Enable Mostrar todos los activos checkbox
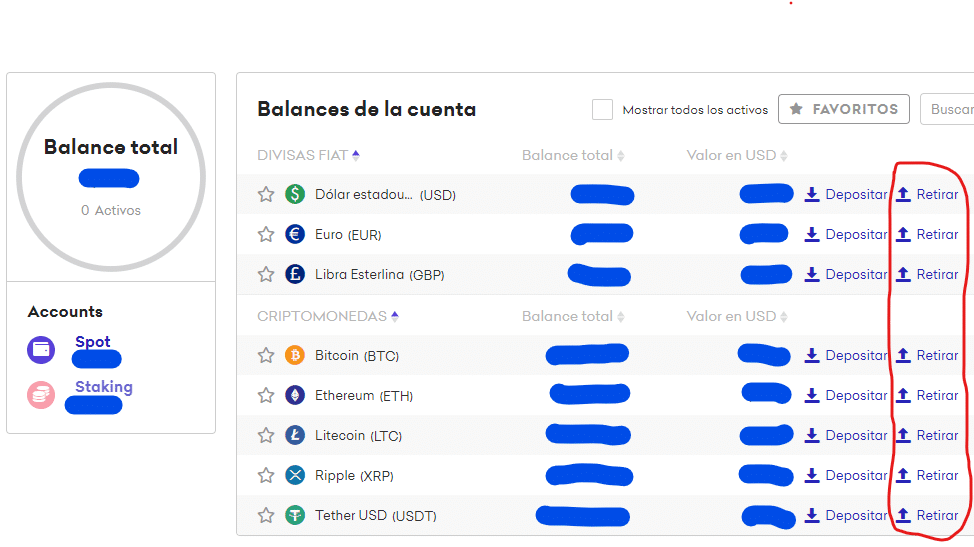 (x=602, y=109)
